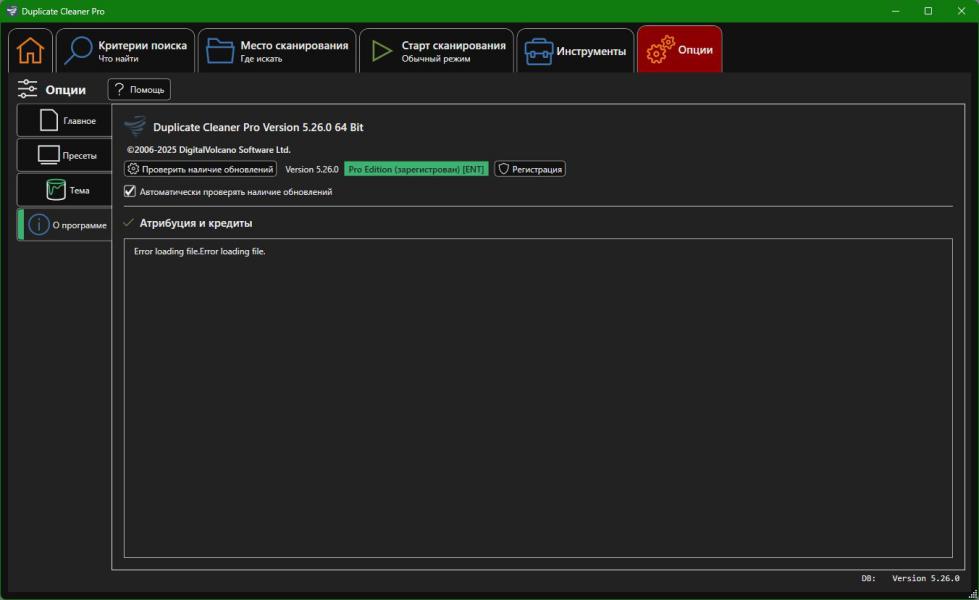Click the Home house icon
979x600 pixels.
[x=30, y=50]
